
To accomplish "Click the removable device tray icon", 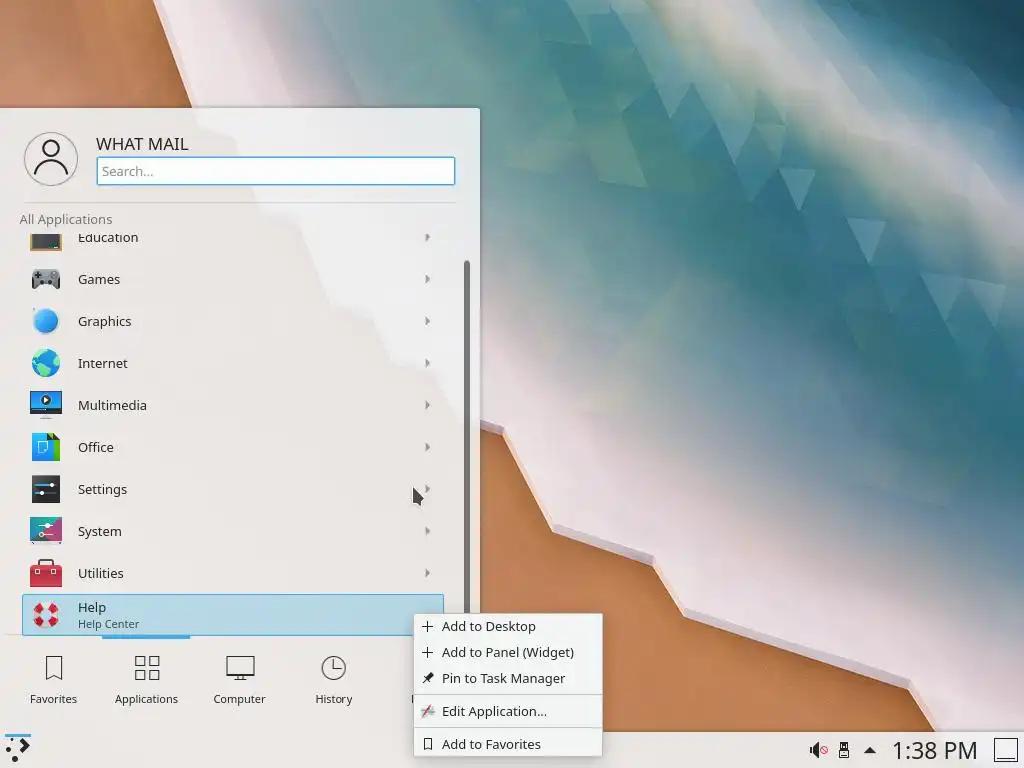I will 844,750.
